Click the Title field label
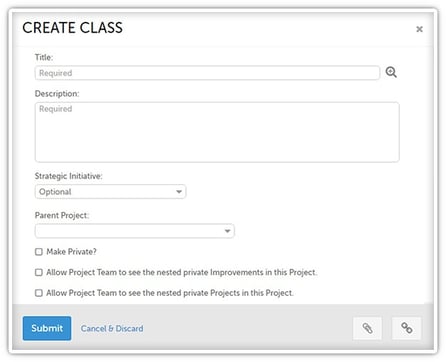Screen dimensions: 446x362 [44, 57]
